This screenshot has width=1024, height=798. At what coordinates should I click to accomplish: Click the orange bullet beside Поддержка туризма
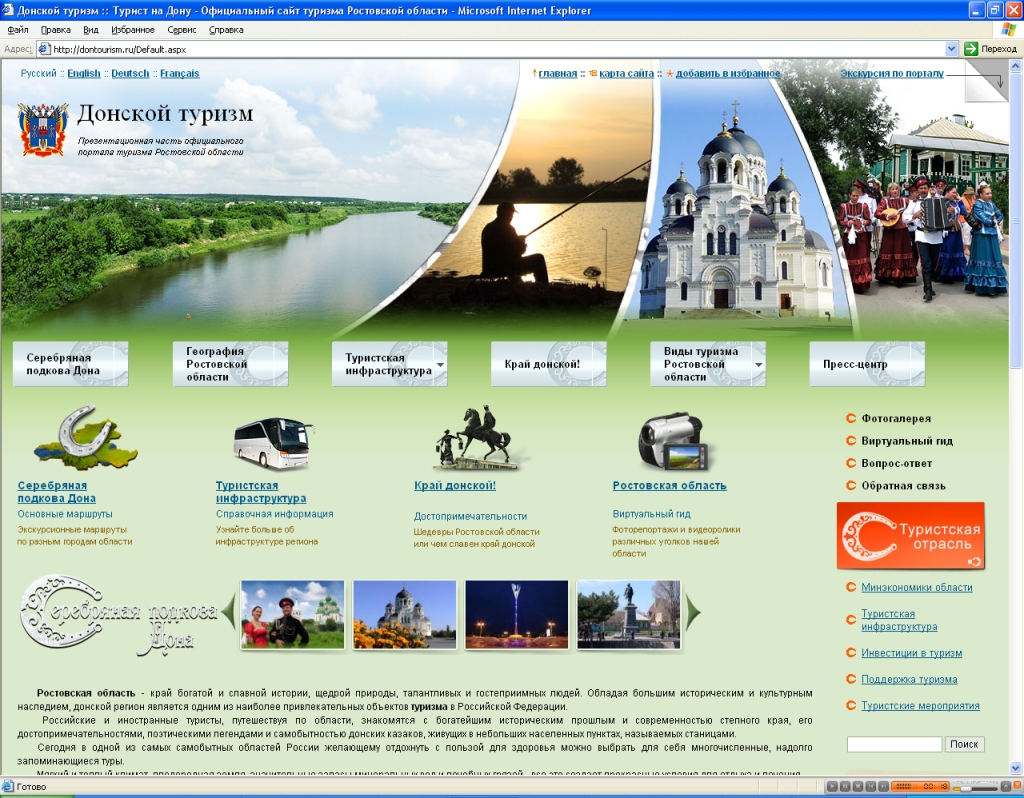(x=851, y=679)
